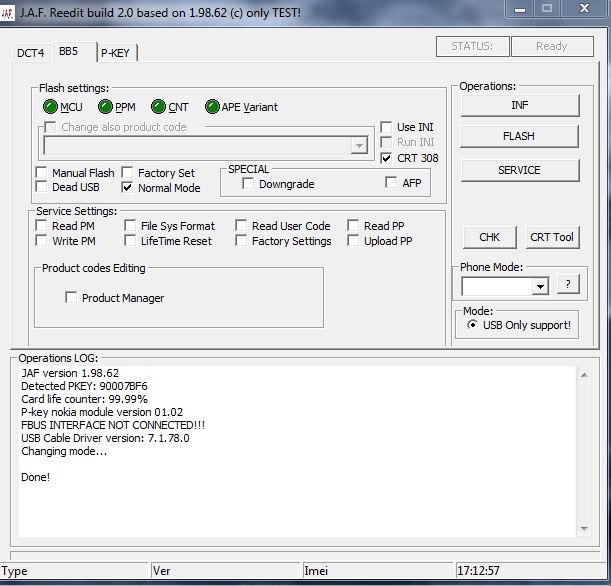The image size is (611, 586).
Task: Enable Factory Set checkbox
Action: pyautogui.click(x=127, y=172)
